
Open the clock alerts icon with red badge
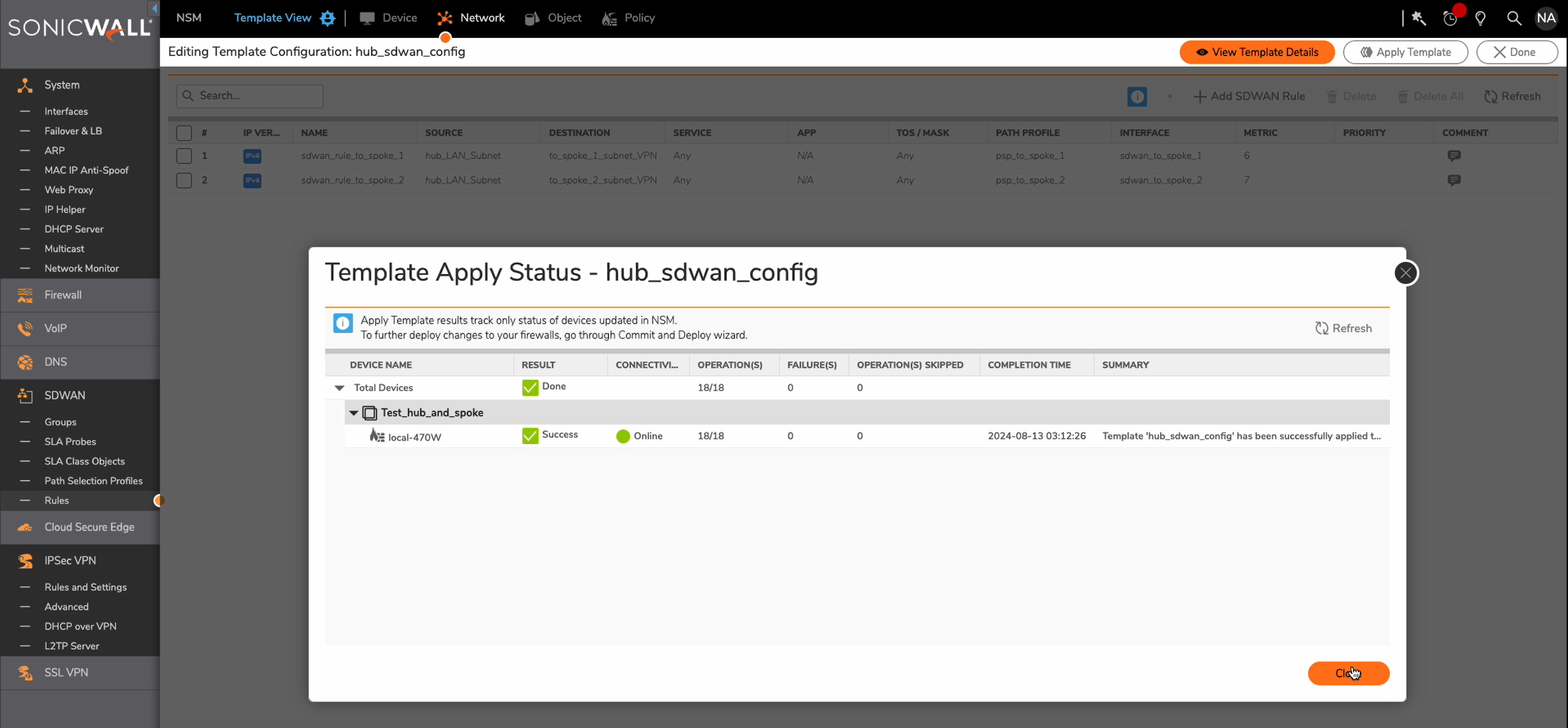(x=1450, y=18)
